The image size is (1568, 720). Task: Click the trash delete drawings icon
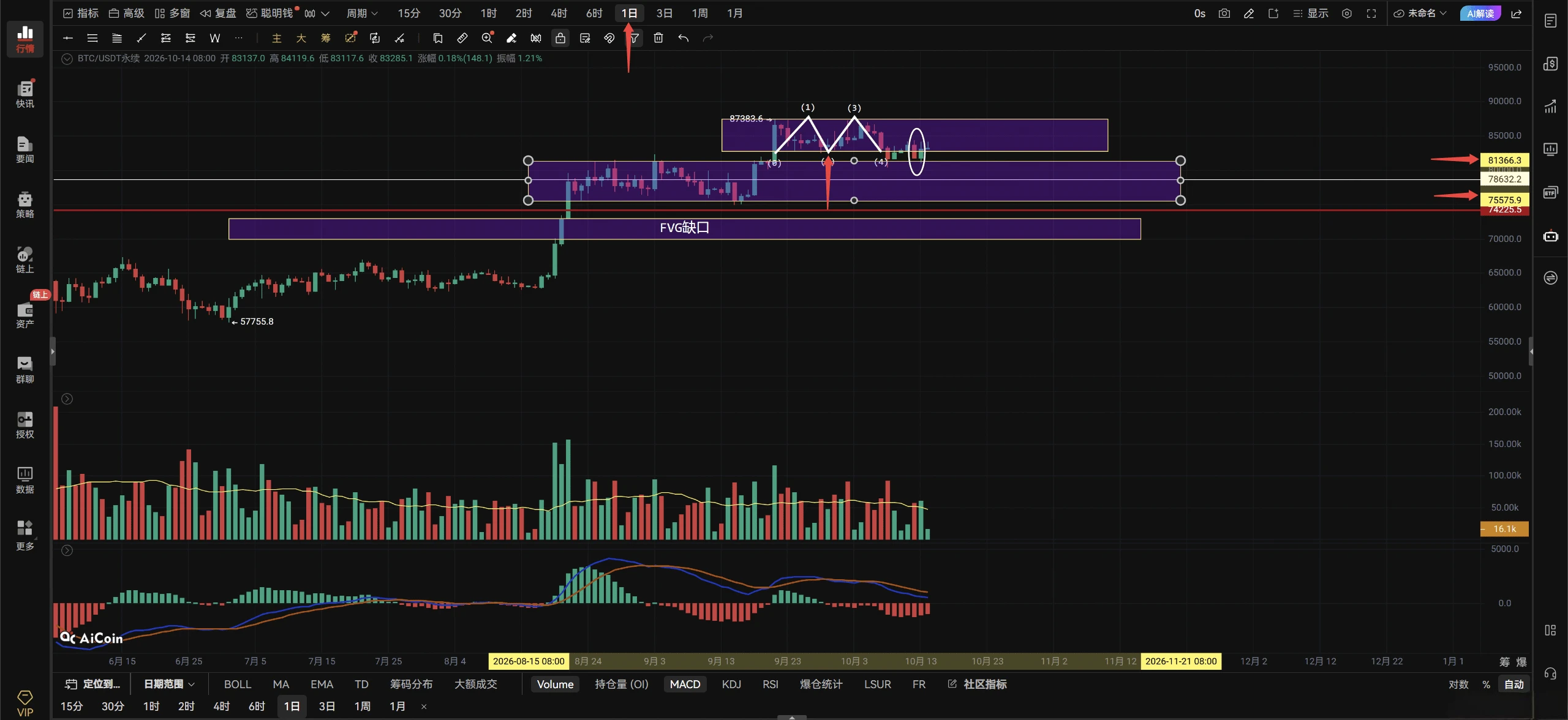click(x=658, y=38)
